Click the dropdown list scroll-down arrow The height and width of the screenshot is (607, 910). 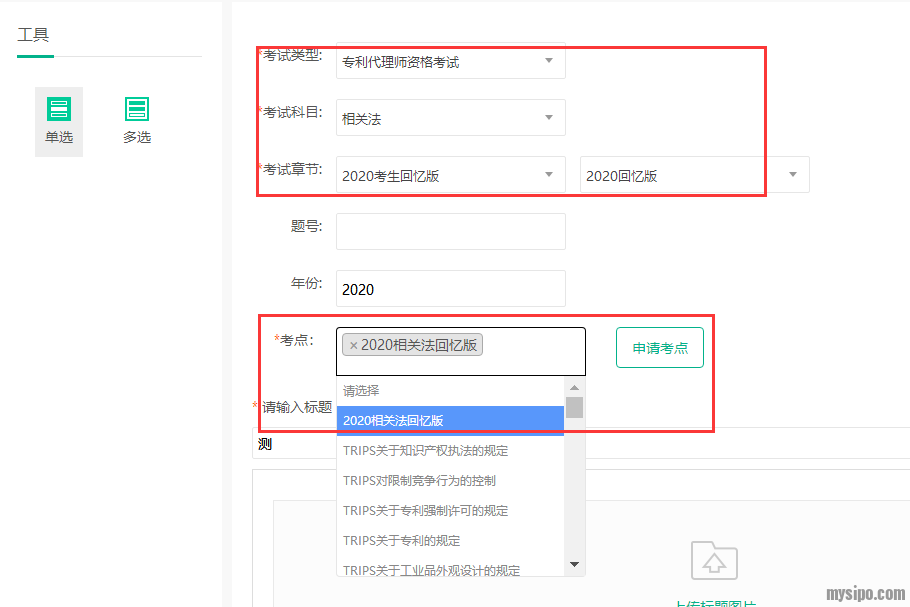click(x=574, y=565)
